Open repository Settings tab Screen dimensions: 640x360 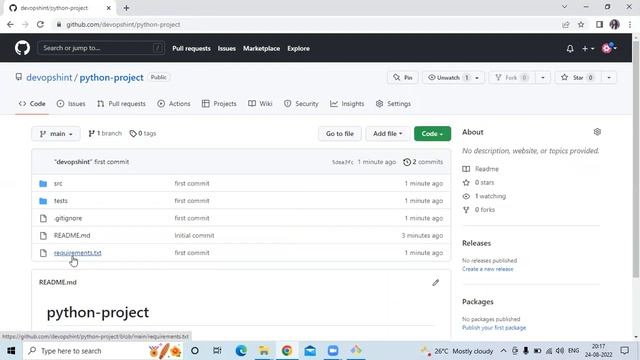click(393, 104)
